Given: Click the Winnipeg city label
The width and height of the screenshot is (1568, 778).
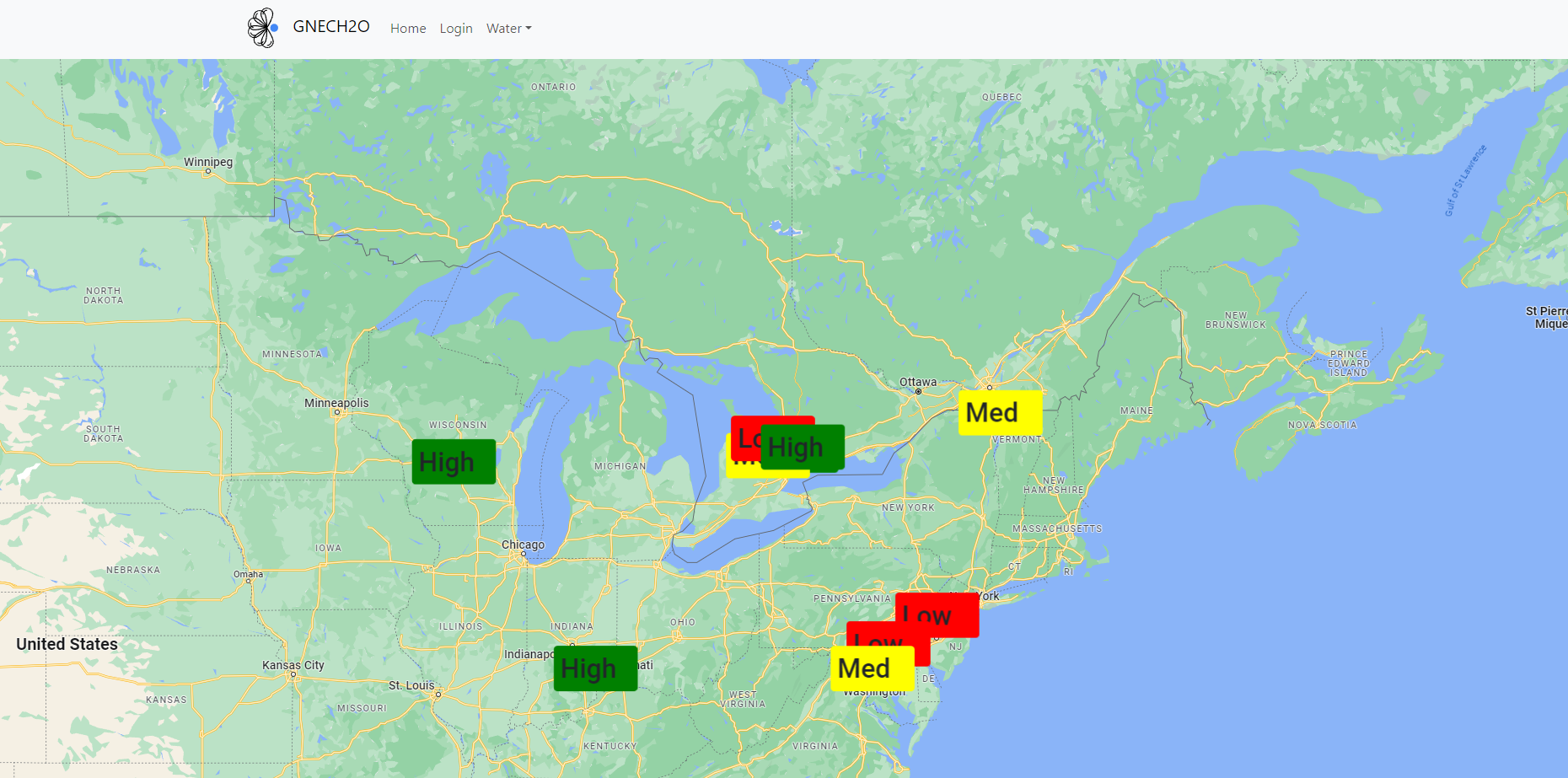Looking at the screenshot, I should pos(208,162).
